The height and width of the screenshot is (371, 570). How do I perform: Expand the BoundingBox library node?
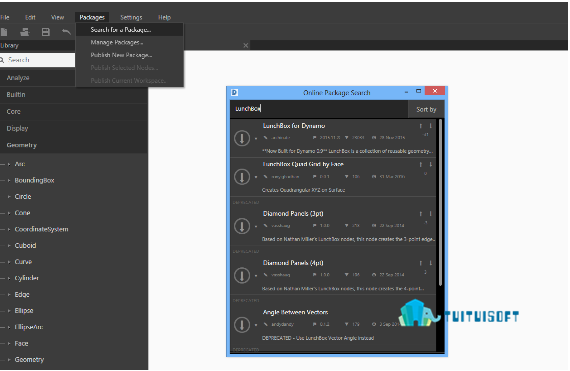point(9,181)
